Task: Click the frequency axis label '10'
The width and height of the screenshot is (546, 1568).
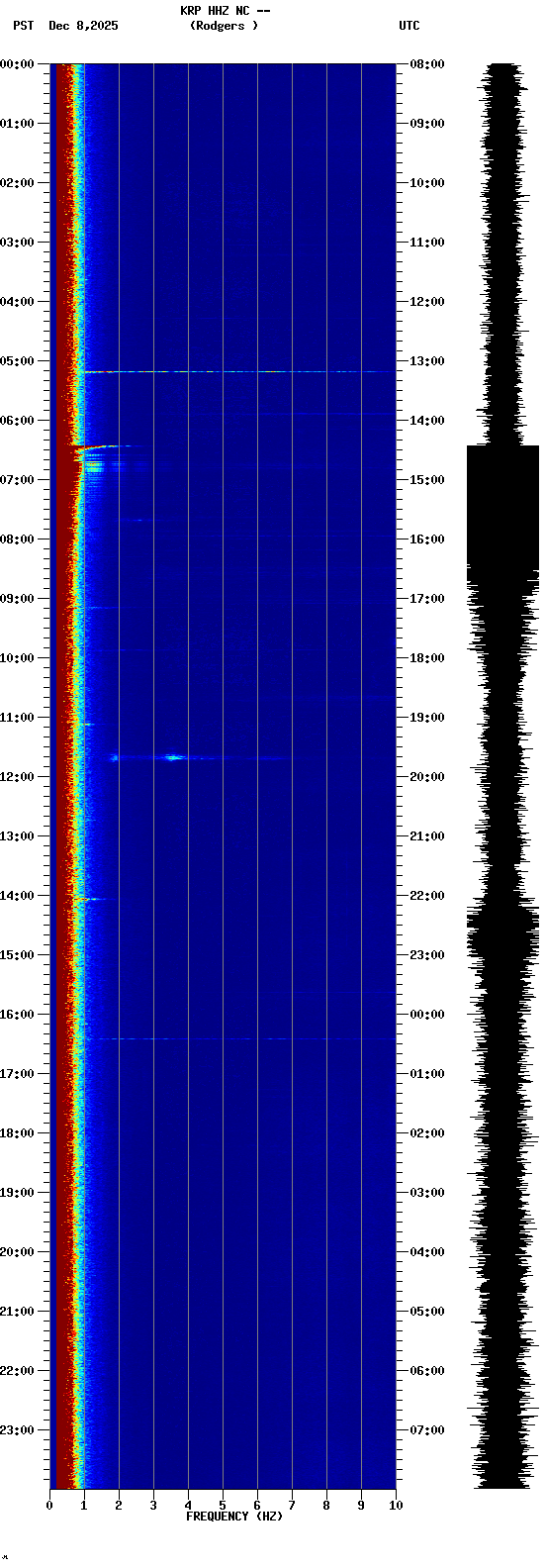Action: (x=396, y=1507)
